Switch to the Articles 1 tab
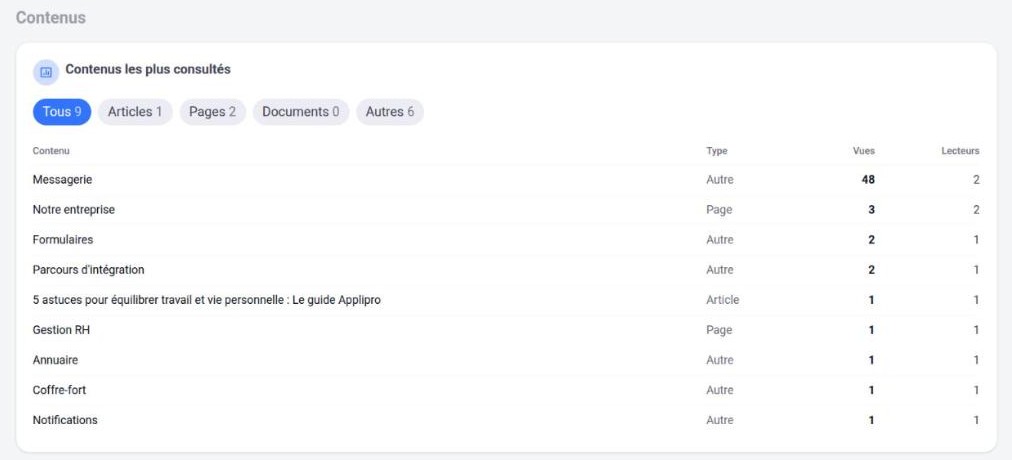This screenshot has height=460, width=1012. 135,112
